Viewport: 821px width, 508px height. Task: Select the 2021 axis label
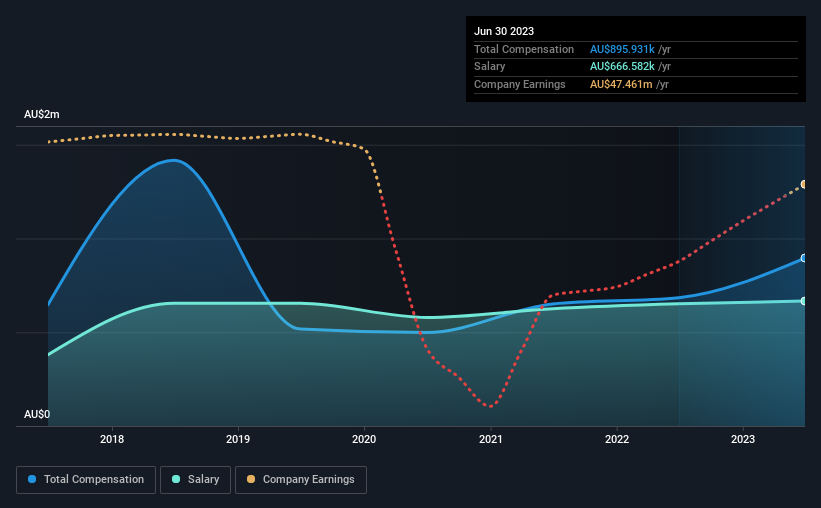[x=491, y=439]
